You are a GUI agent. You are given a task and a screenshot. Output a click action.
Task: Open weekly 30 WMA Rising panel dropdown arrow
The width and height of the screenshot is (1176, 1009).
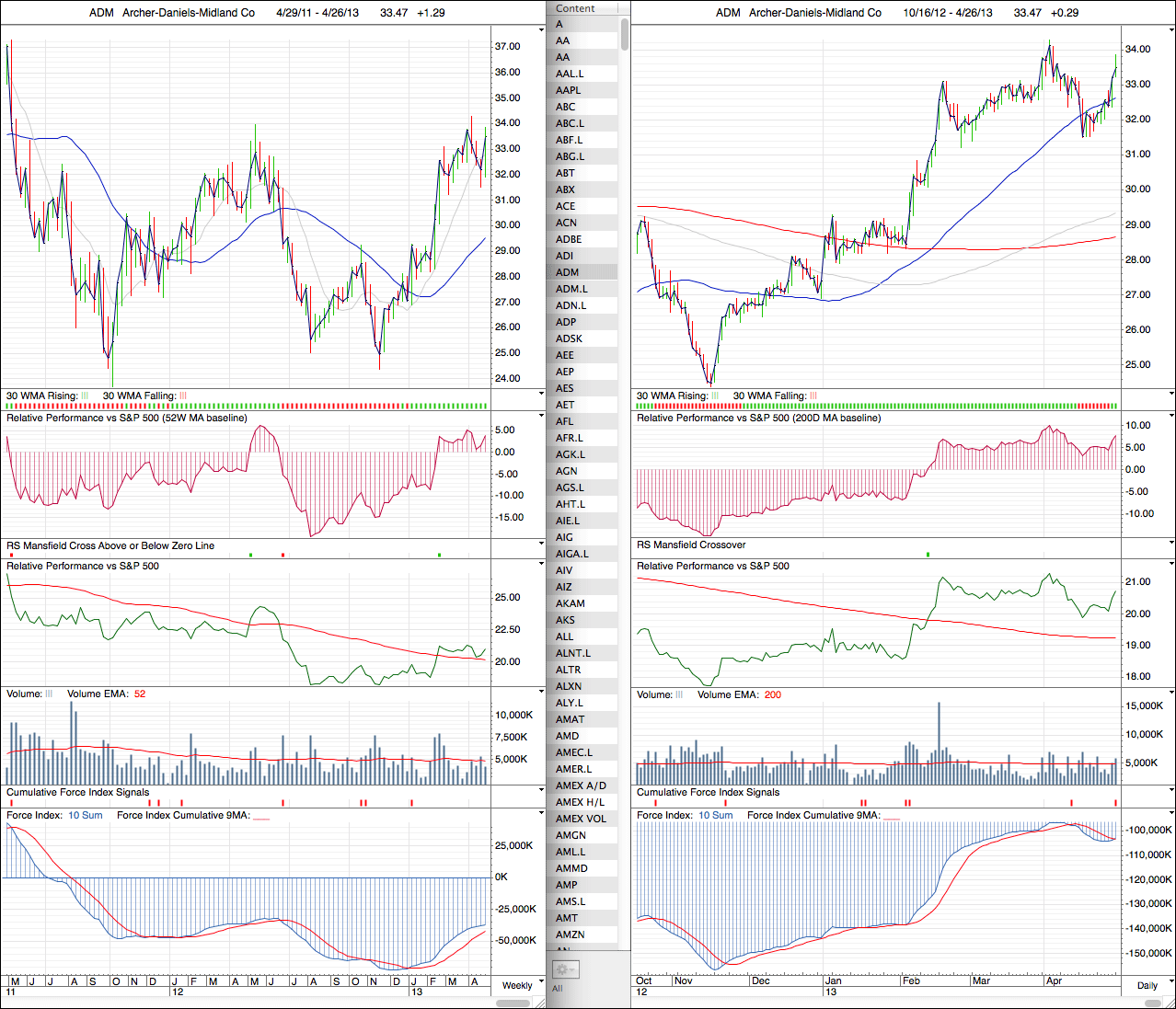(x=541, y=394)
